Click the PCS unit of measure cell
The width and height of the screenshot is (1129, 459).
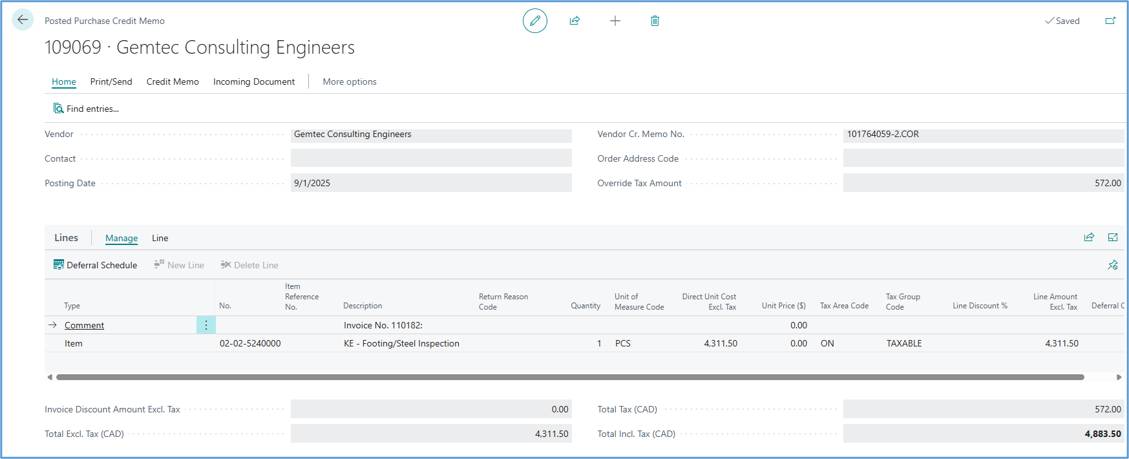click(x=623, y=344)
